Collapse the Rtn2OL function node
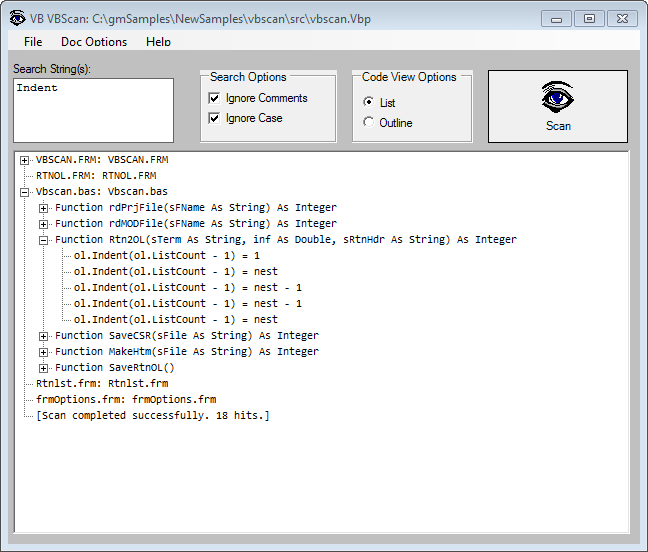The width and height of the screenshot is (648, 552). click(44, 239)
